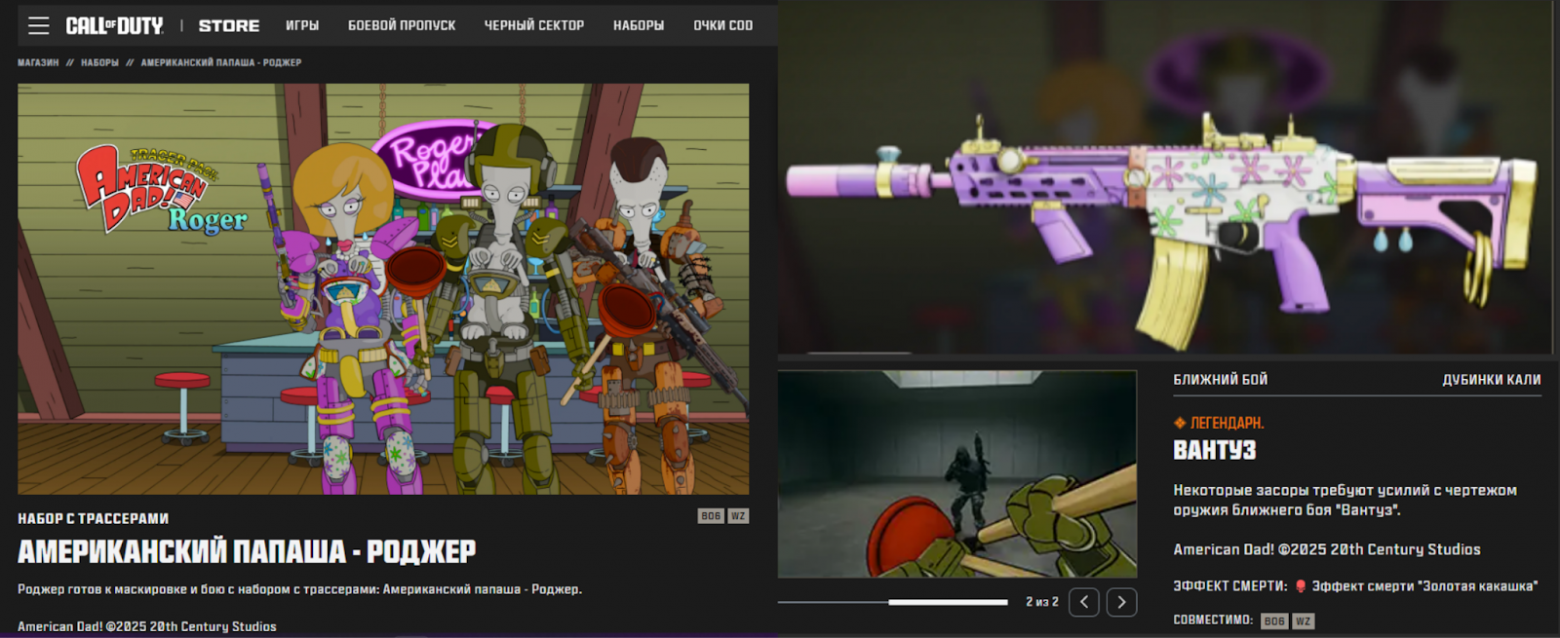Open the American Dad Roger bundle artwork
The image size is (1560, 638).
(383, 289)
